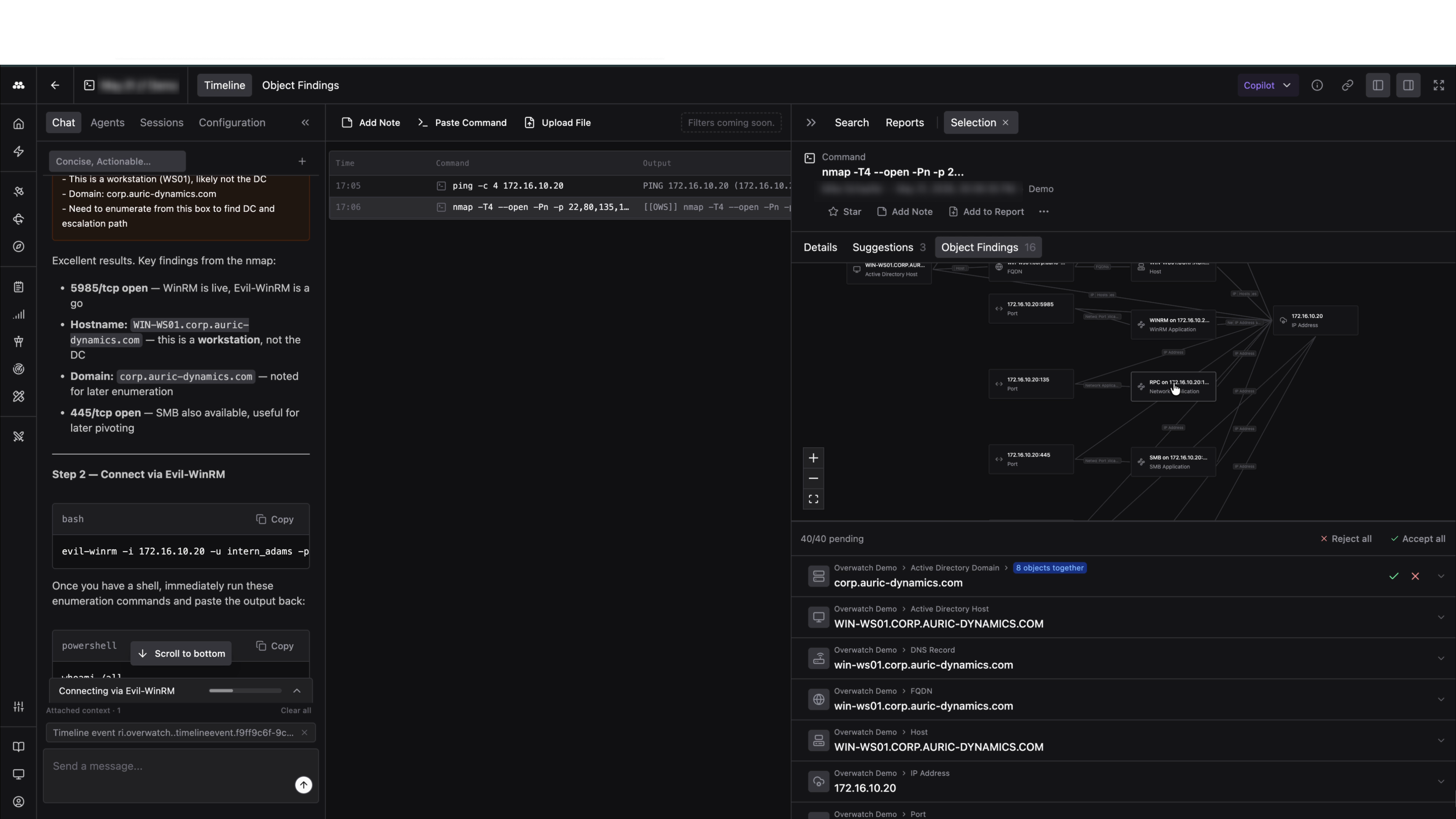Expand the Active Directory Host finding row chevron

[x=1441, y=618]
